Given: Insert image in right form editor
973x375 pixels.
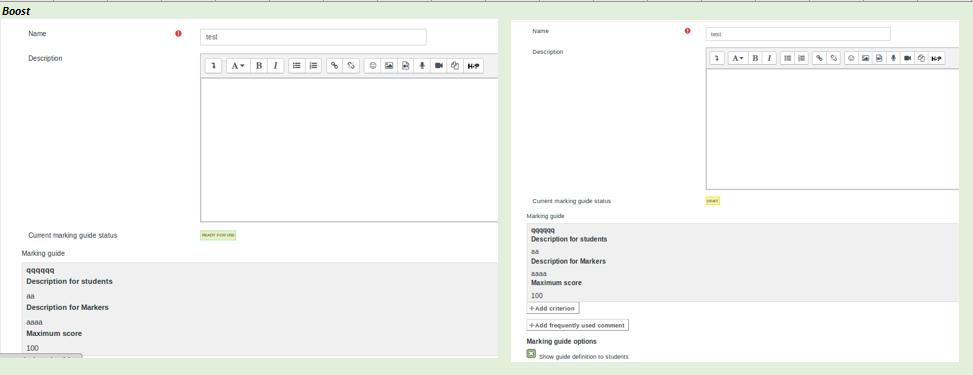Looking at the screenshot, I should point(866,58).
